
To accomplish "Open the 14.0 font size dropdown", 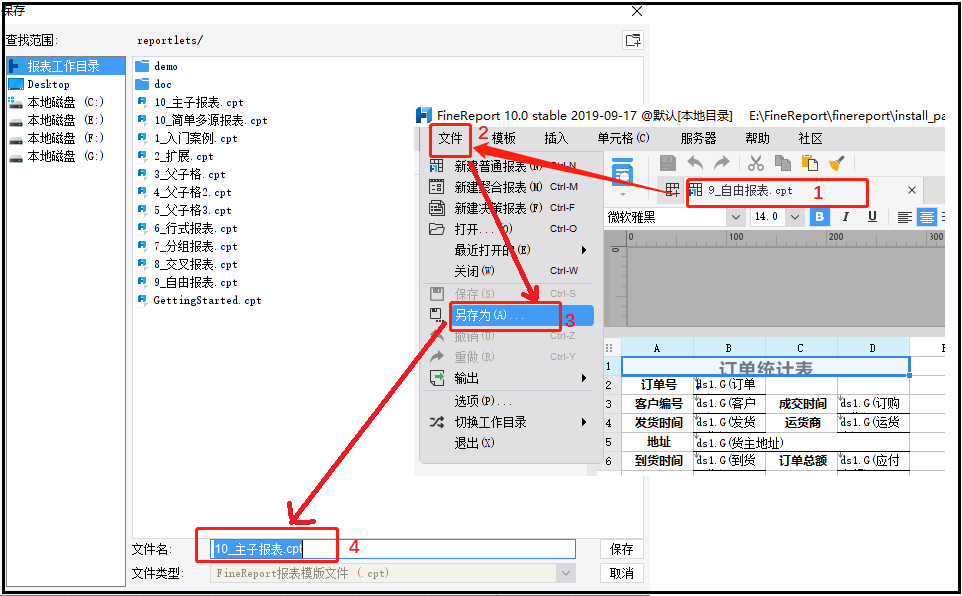I will [795, 217].
